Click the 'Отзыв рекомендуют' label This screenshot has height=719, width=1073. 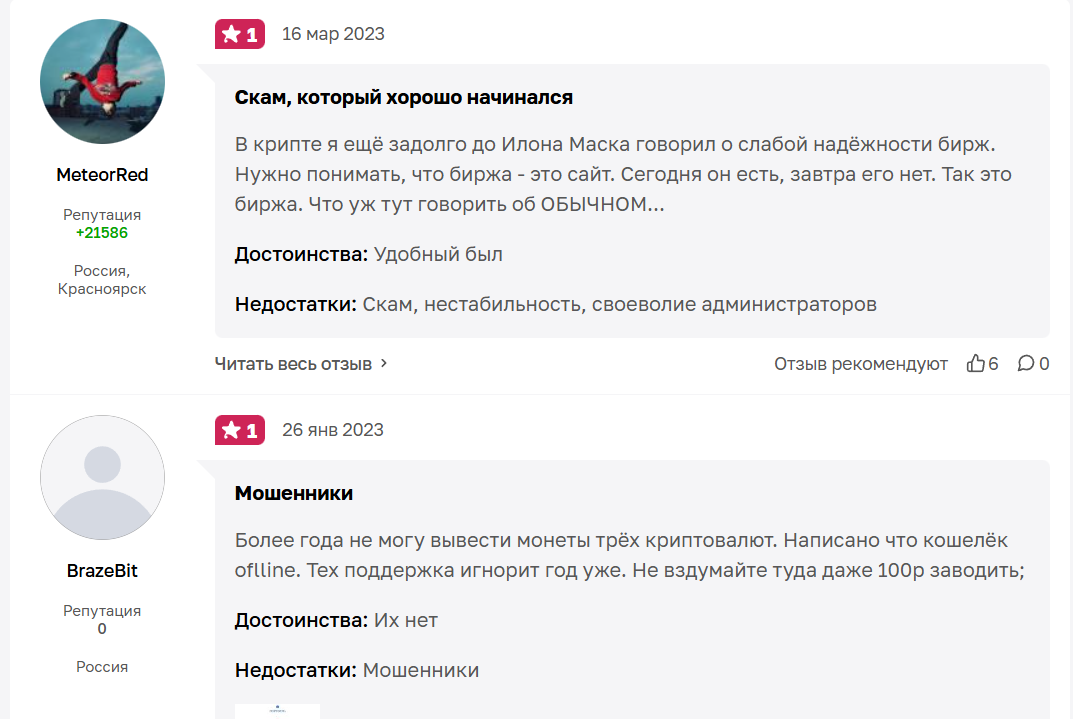click(860, 364)
